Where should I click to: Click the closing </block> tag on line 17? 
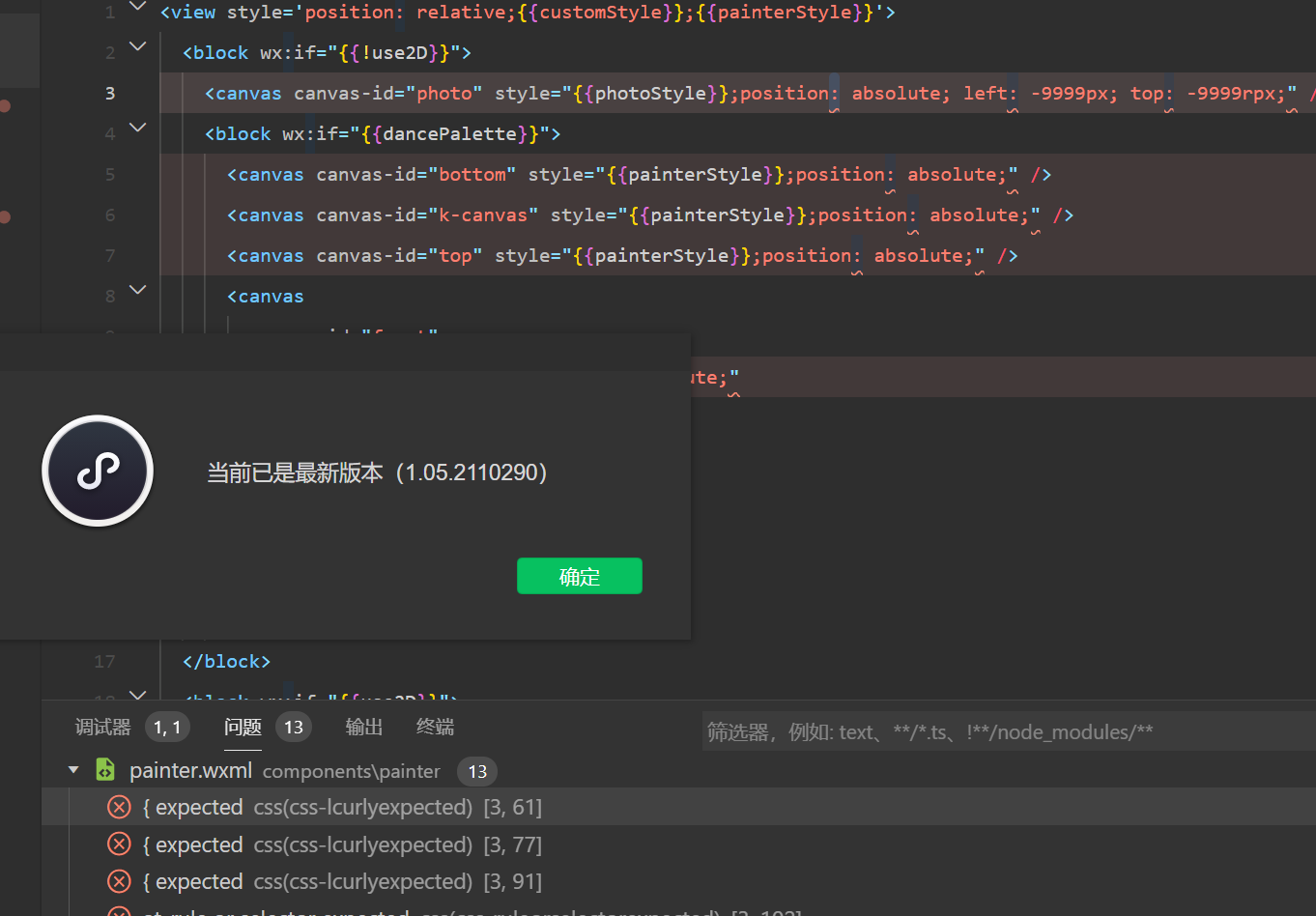[x=227, y=661]
